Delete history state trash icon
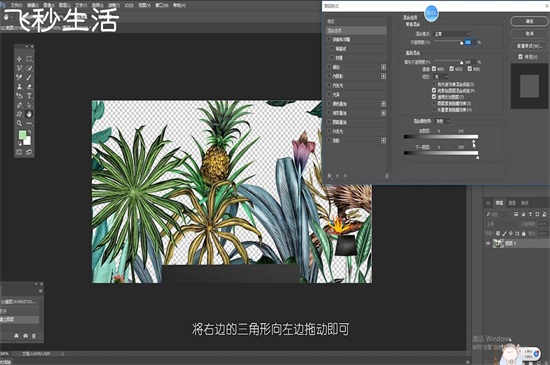 34,336
